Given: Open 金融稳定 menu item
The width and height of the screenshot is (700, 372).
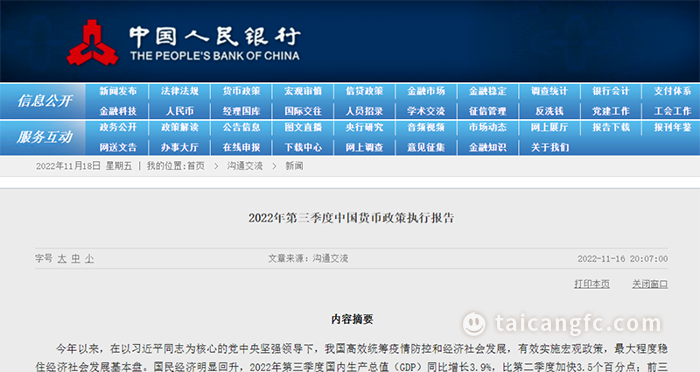Looking at the screenshot, I should coord(488,91).
